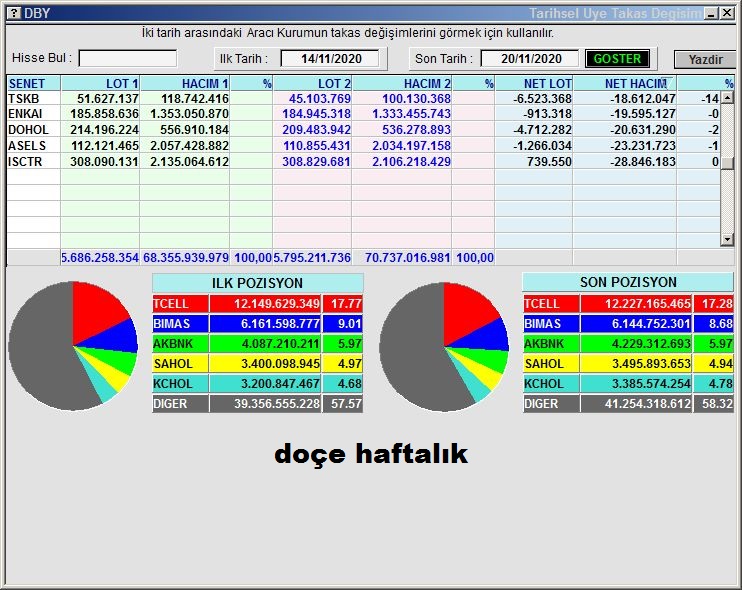Click BIMAS in SON POZISYON legend

click(x=551, y=324)
